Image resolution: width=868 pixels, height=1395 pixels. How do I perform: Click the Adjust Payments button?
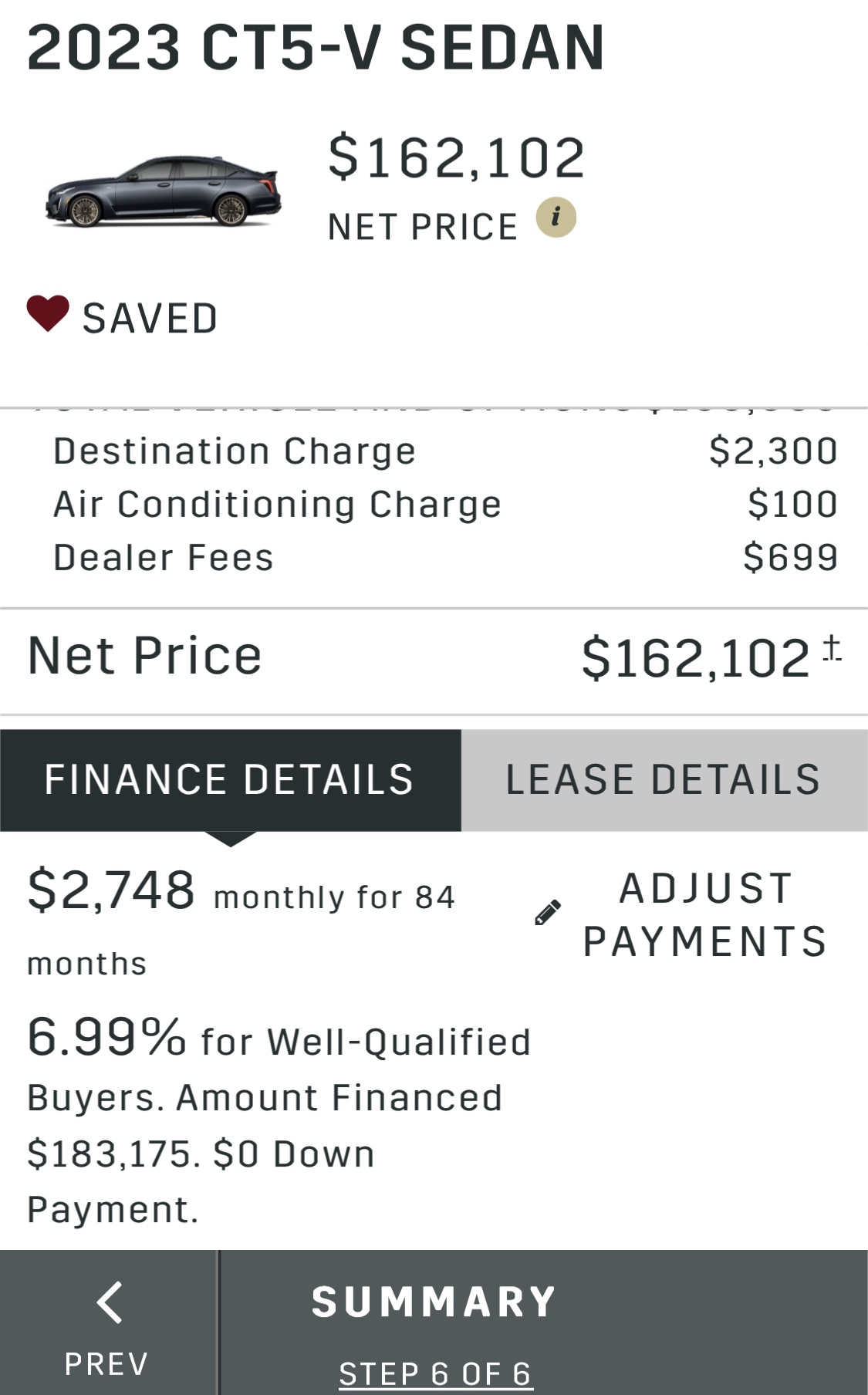704,914
